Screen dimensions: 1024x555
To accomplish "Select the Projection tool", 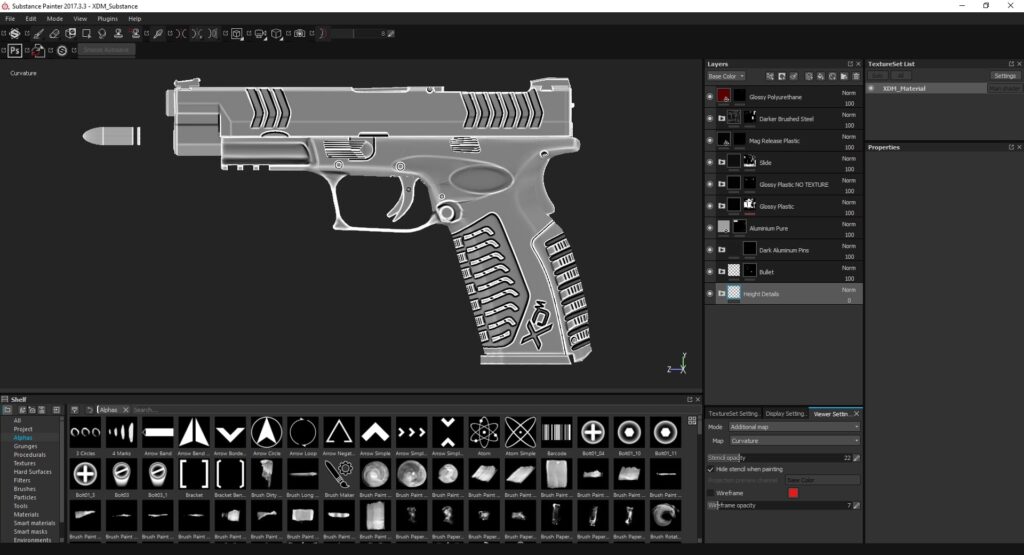I will (71, 33).
